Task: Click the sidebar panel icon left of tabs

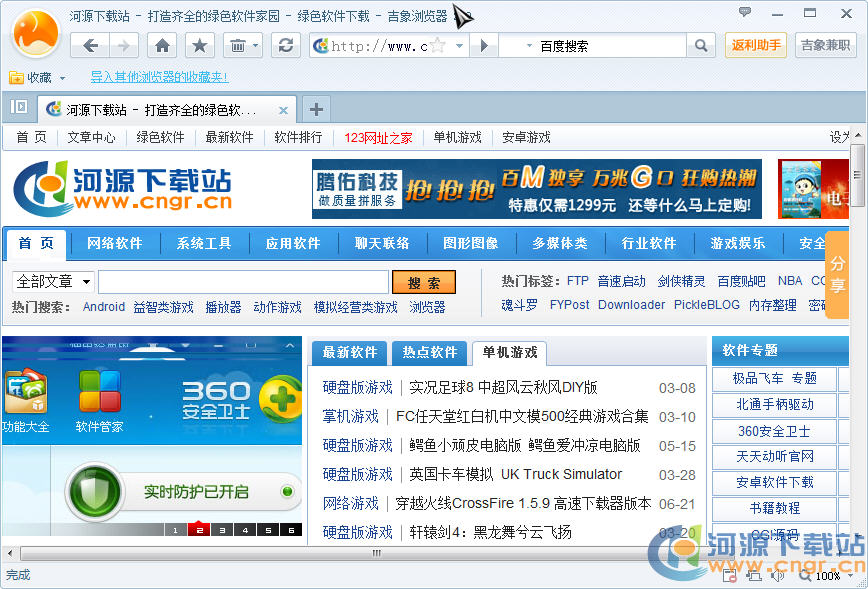Action: coord(18,107)
